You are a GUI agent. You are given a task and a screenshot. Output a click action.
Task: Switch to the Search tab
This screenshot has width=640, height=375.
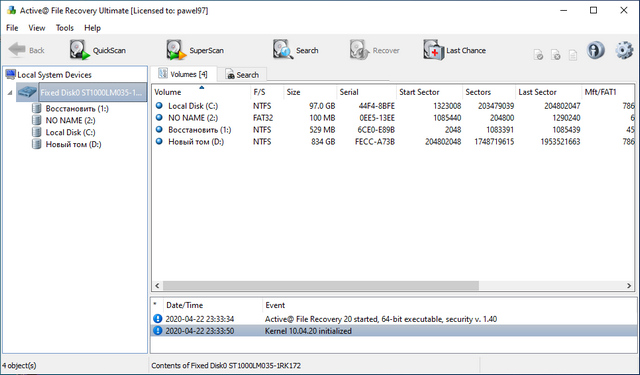(242, 75)
